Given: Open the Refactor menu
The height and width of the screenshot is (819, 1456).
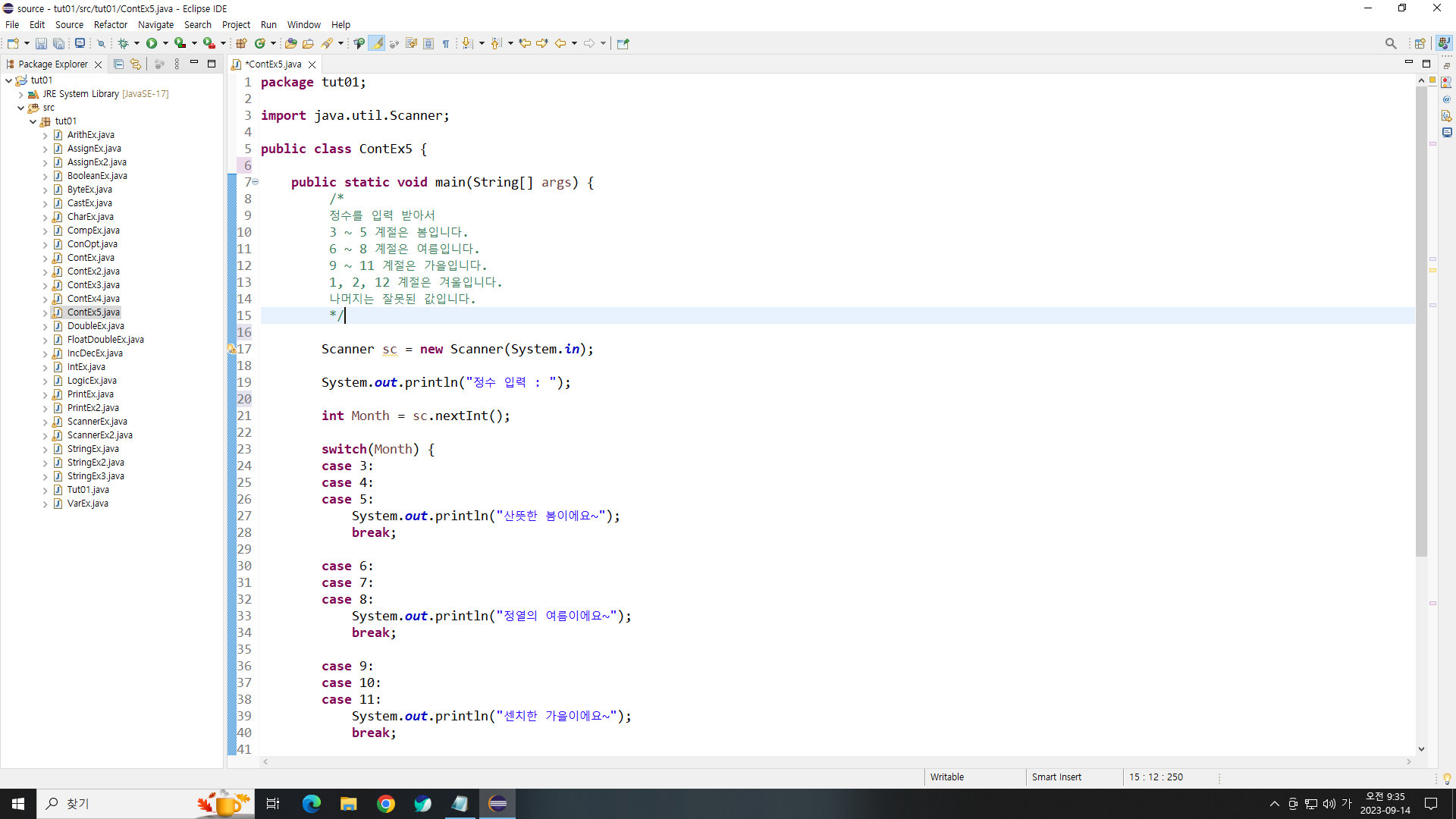Looking at the screenshot, I should 110,24.
